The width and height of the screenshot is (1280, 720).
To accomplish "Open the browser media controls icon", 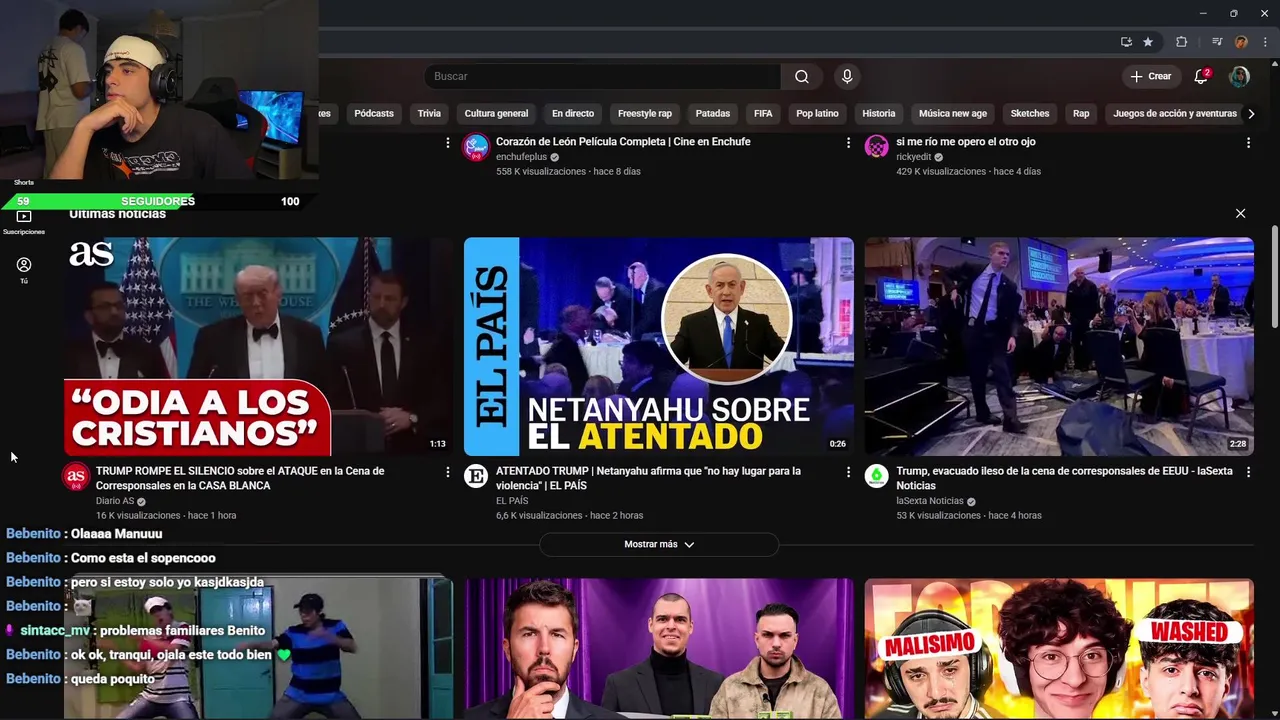I will 1217,42.
